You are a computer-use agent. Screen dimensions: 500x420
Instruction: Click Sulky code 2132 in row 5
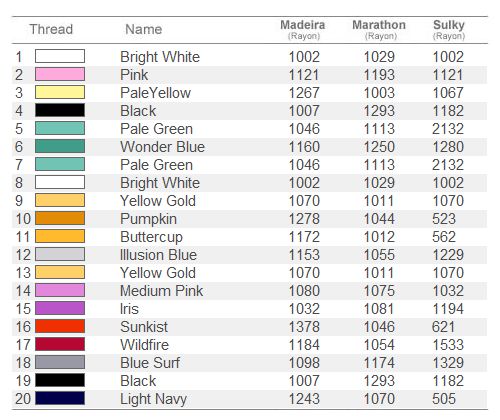(448, 129)
